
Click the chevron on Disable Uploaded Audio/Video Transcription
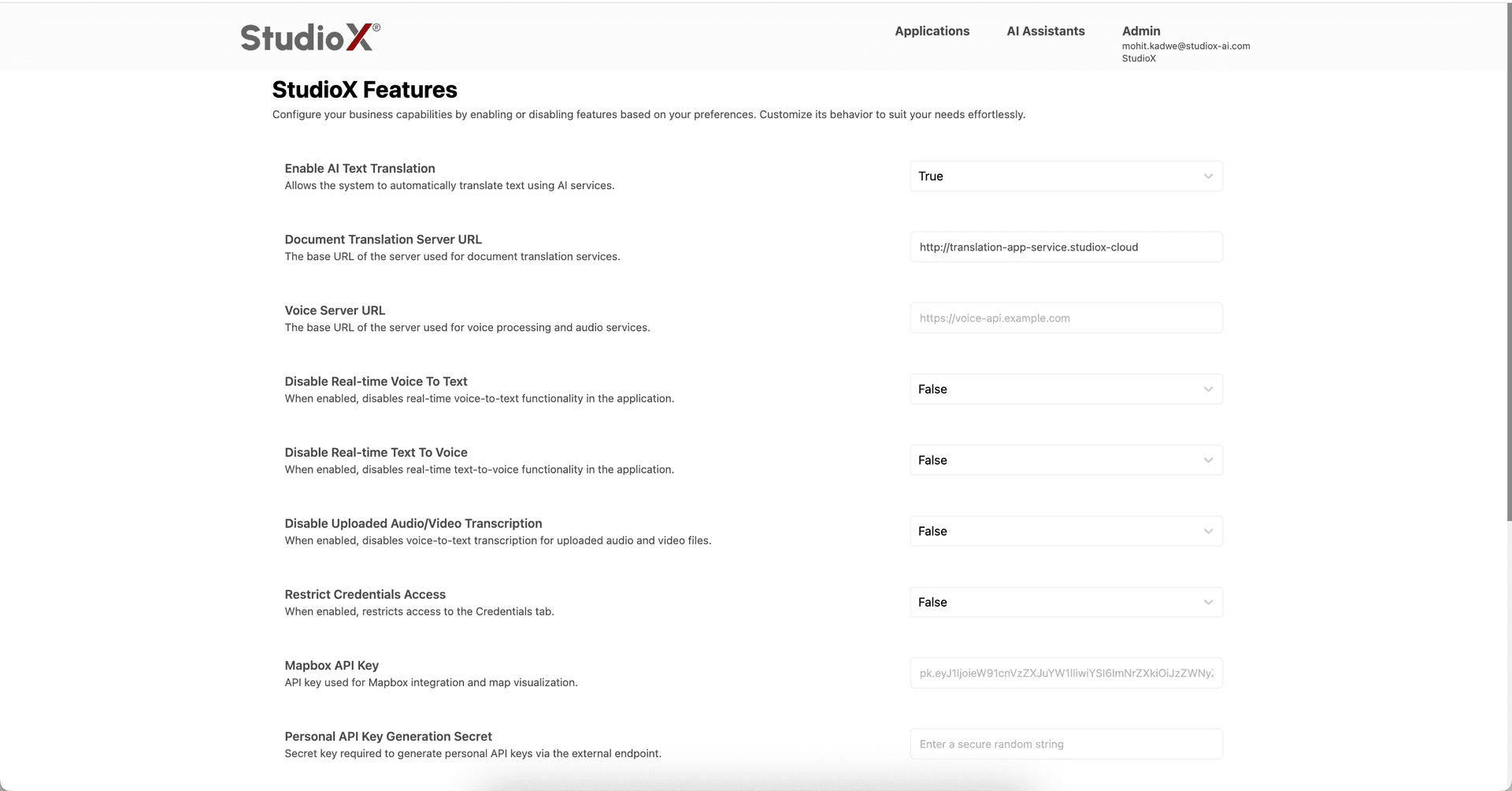click(x=1208, y=530)
